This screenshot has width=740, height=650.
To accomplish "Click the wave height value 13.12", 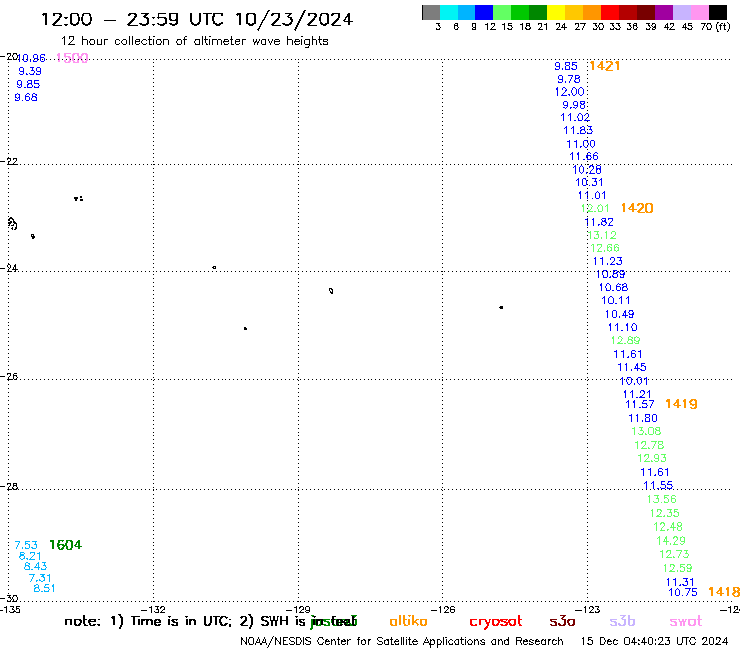I will pyautogui.click(x=602, y=235).
